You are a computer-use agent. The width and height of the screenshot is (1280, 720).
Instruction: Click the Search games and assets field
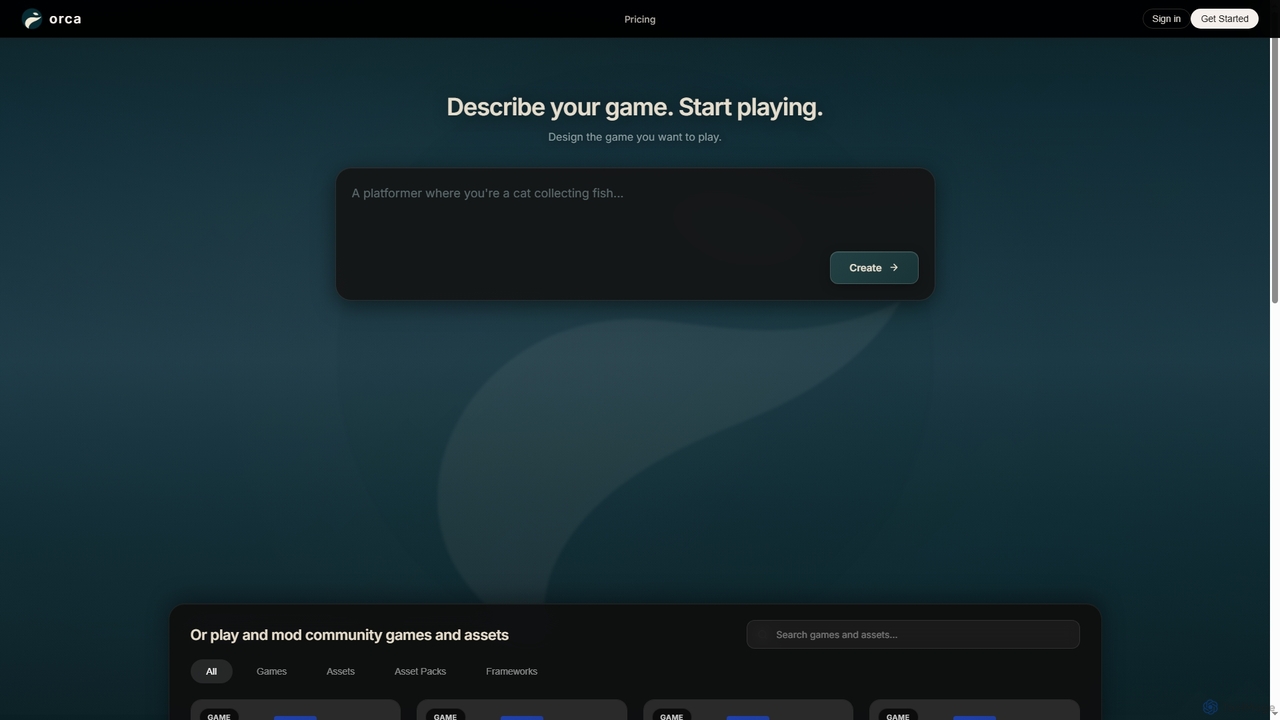pyautogui.click(x=913, y=635)
